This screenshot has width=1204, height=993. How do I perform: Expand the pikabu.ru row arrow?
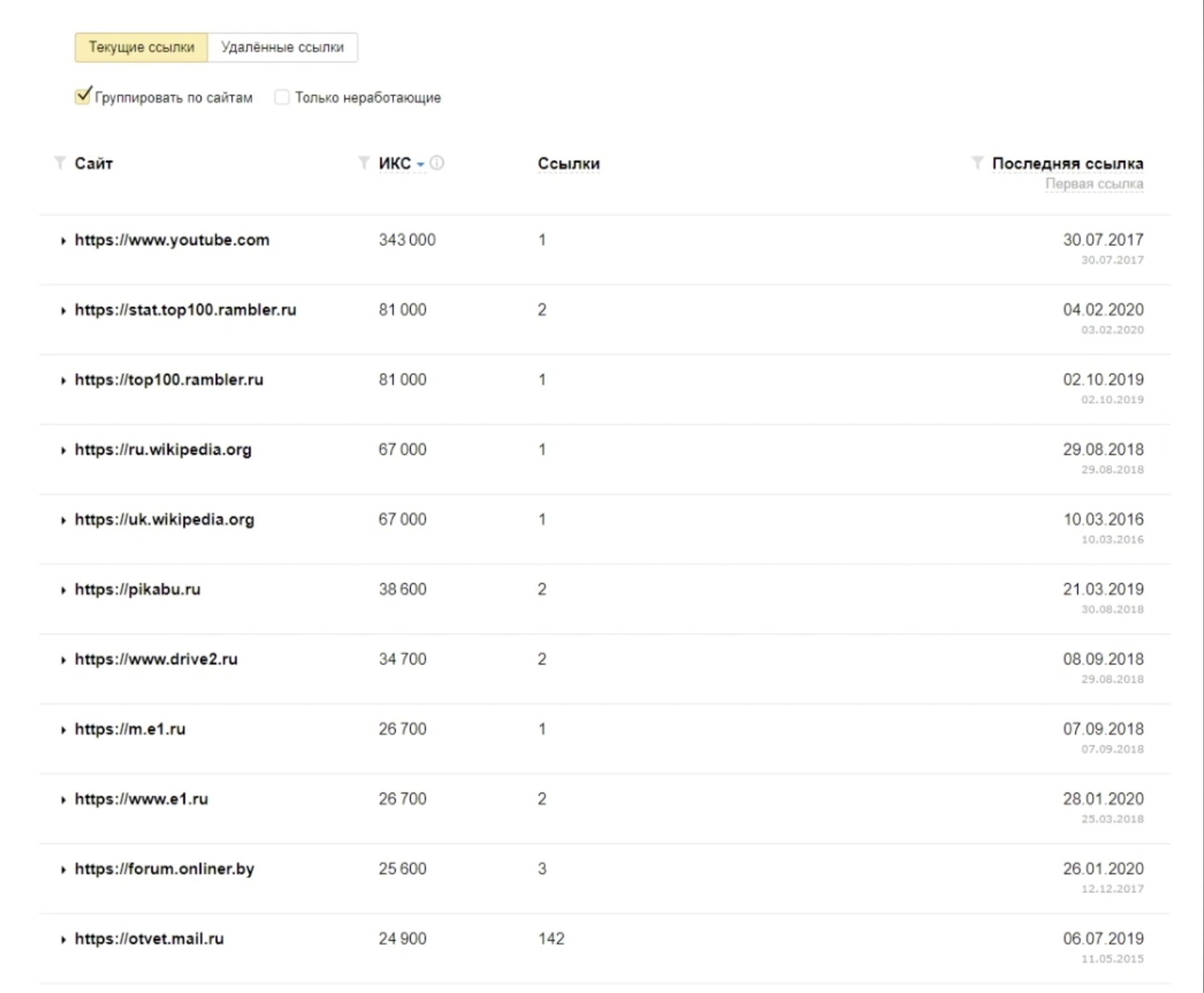click(x=63, y=590)
